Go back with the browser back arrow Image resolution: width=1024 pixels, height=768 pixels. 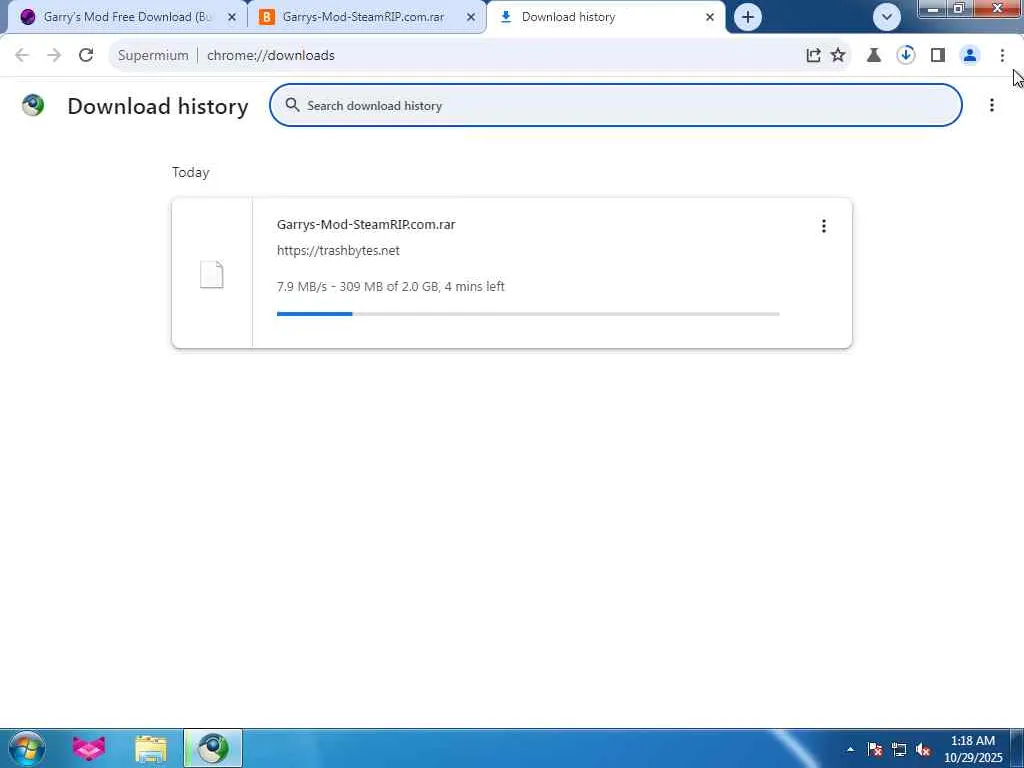[x=22, y=56]
